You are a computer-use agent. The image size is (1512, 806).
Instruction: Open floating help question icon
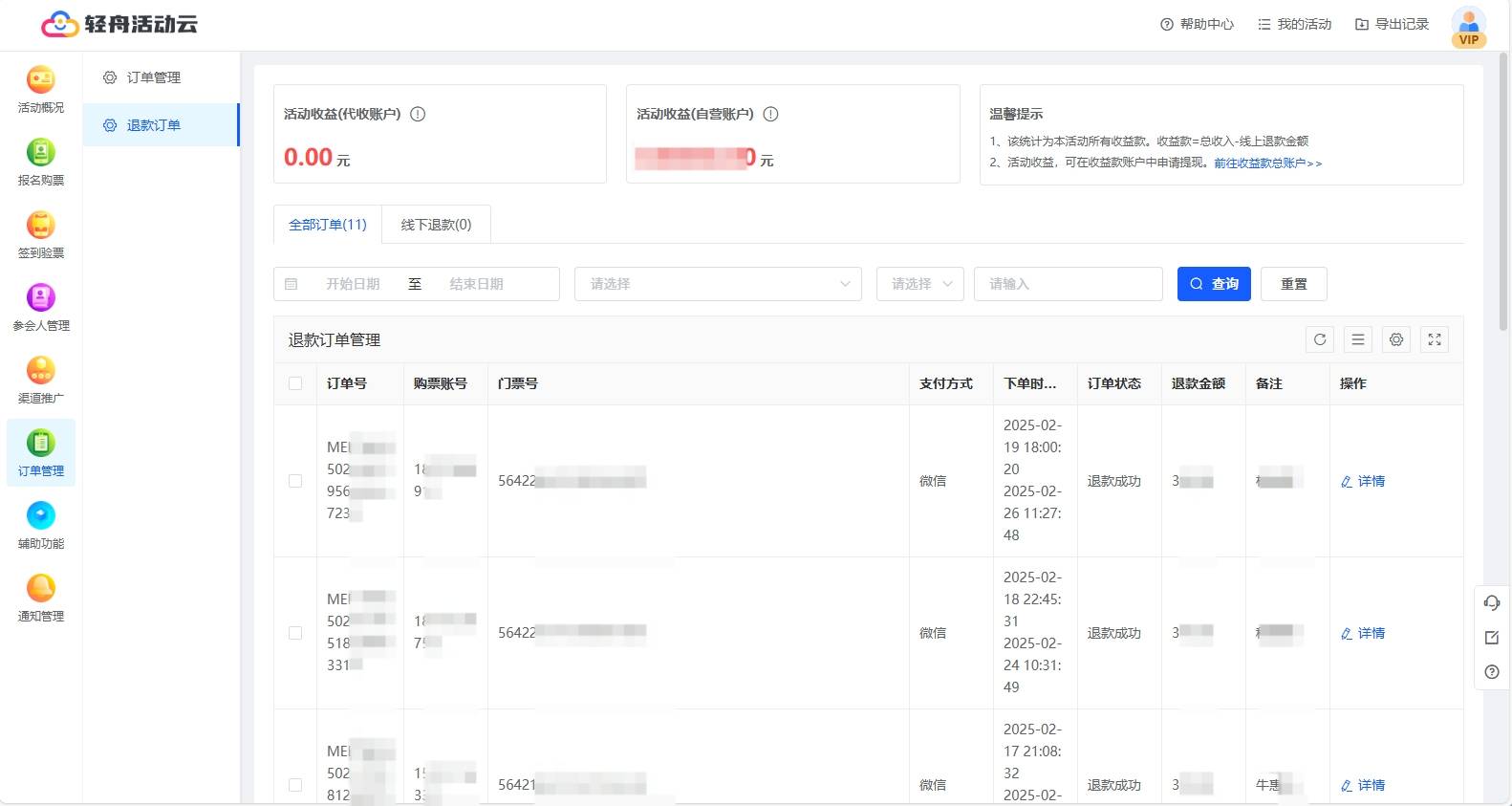[1492, 672]
